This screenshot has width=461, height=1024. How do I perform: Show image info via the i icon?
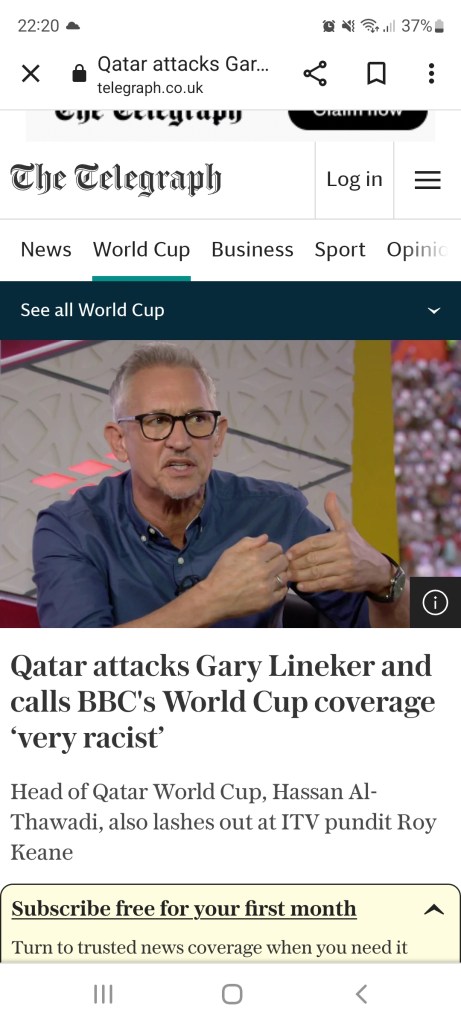[436, 603]
